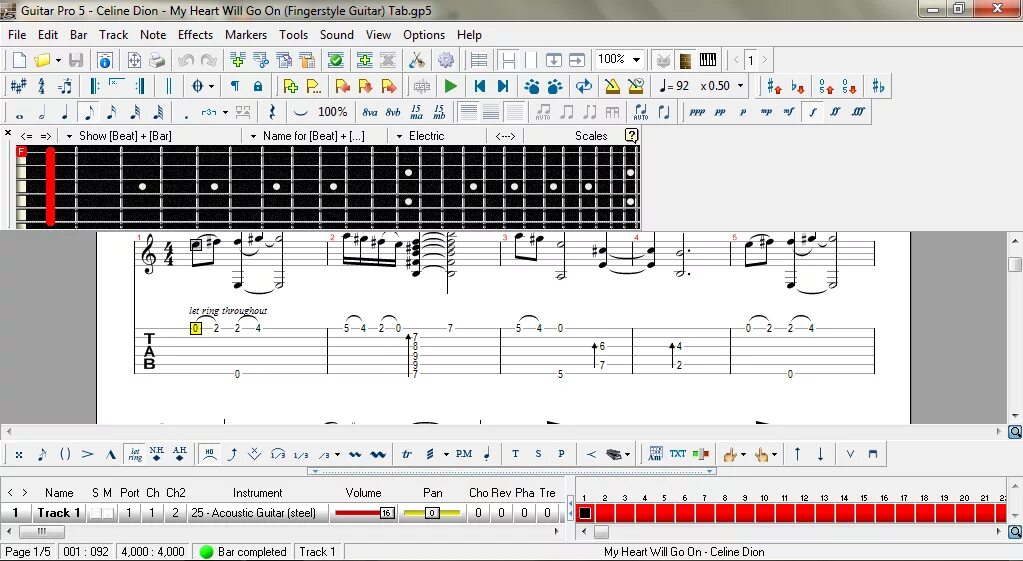This screenshot has width=1023, height=561.
Task: Open the Effects menu
Action: tap(195, 35)
